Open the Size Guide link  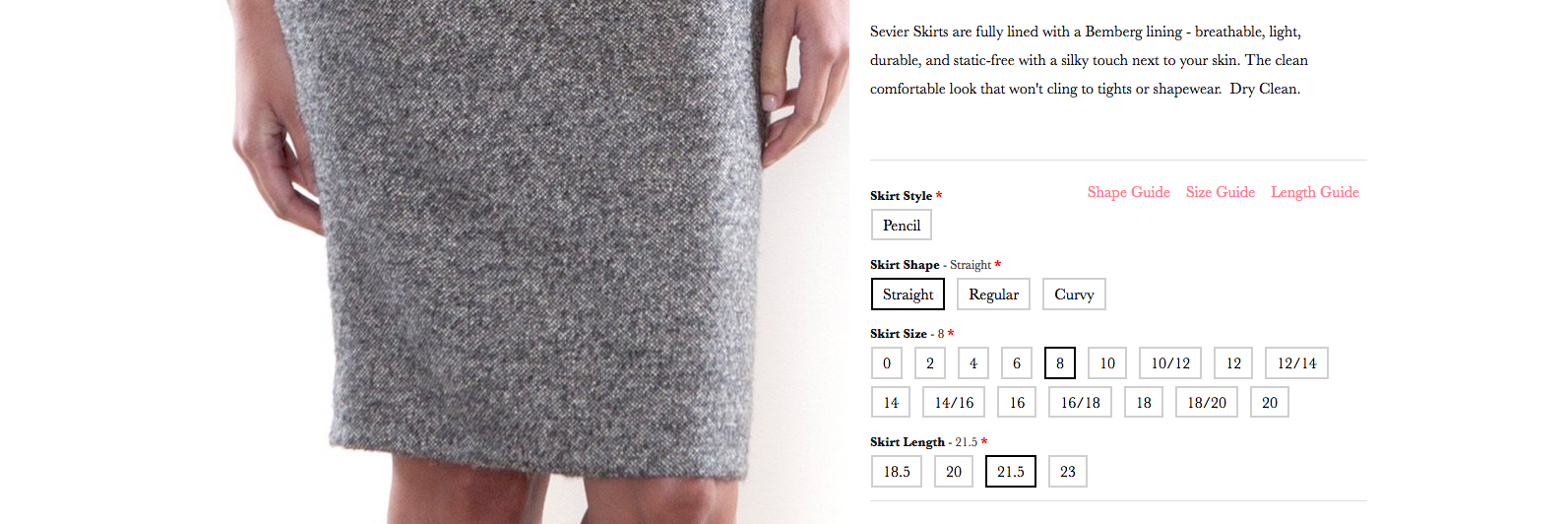pyautogui.click(x=1220, y=192)
